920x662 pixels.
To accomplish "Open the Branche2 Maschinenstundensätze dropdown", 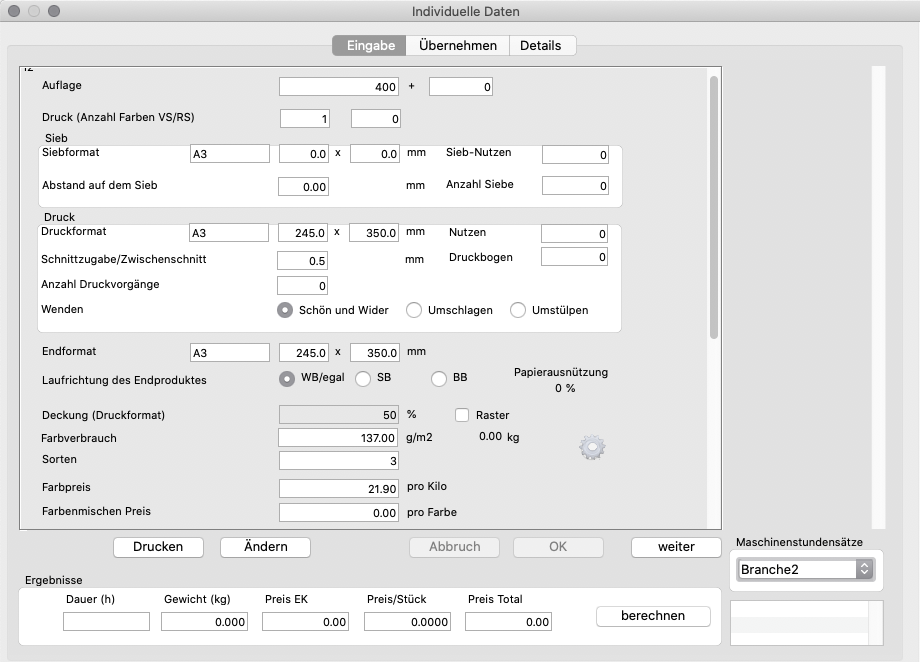I will [x=805, y=569].
